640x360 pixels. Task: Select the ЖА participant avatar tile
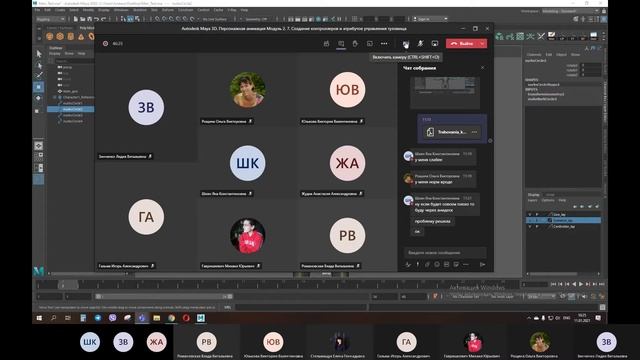click(347, 163)
